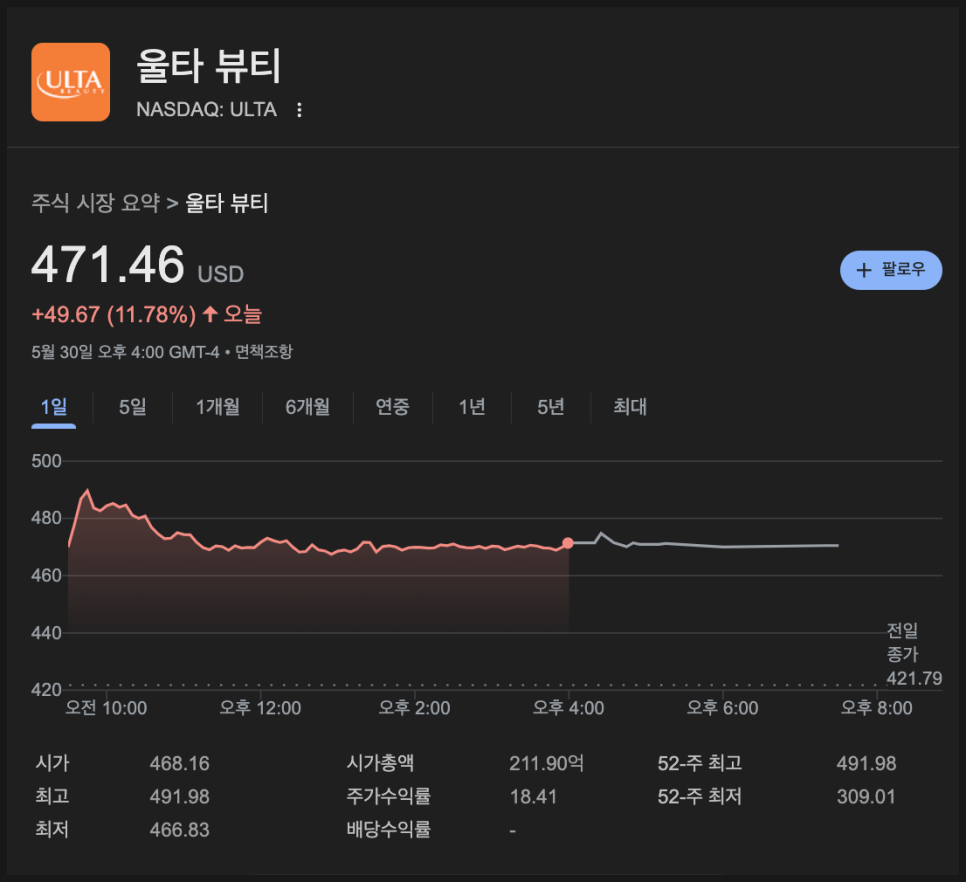Open the 주식 시장 요약 breadcrumb link
The height and width of the screenshot is (882, 966).
tap(95, 203)
